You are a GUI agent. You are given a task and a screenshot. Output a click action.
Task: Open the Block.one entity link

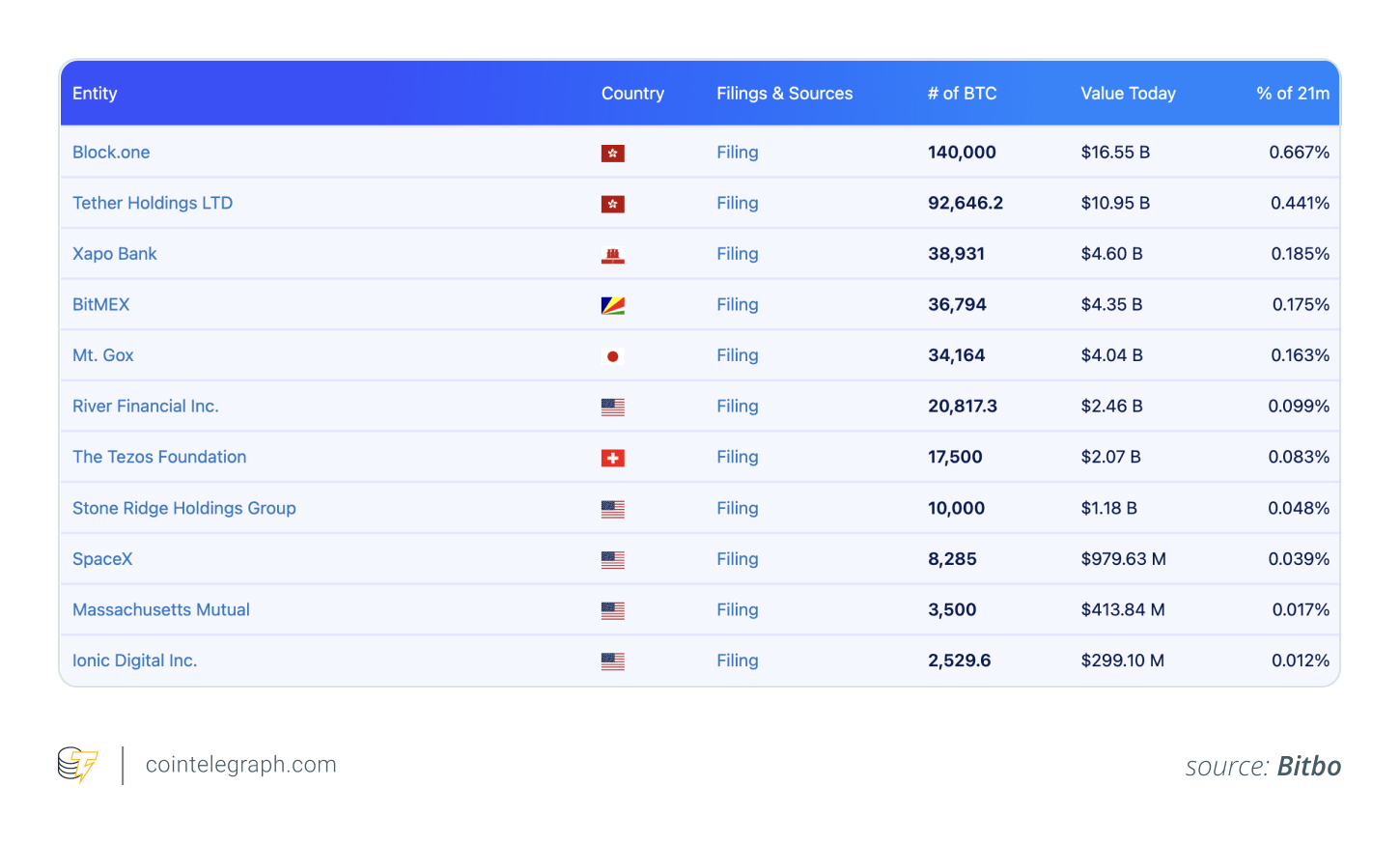[111, 153]
